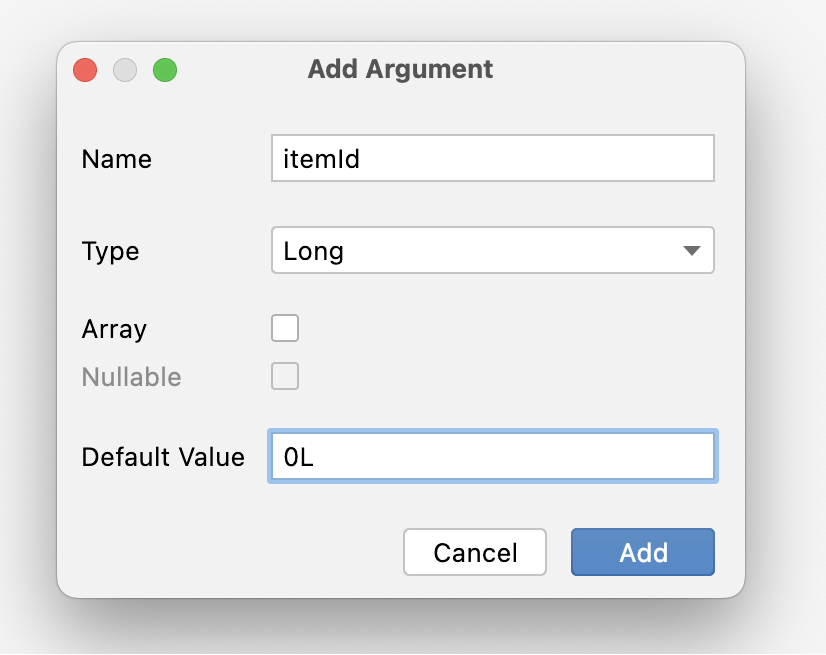Expand the Type dropdown arrow
Viewport: 826px width, 655px height.
point(691,251)
